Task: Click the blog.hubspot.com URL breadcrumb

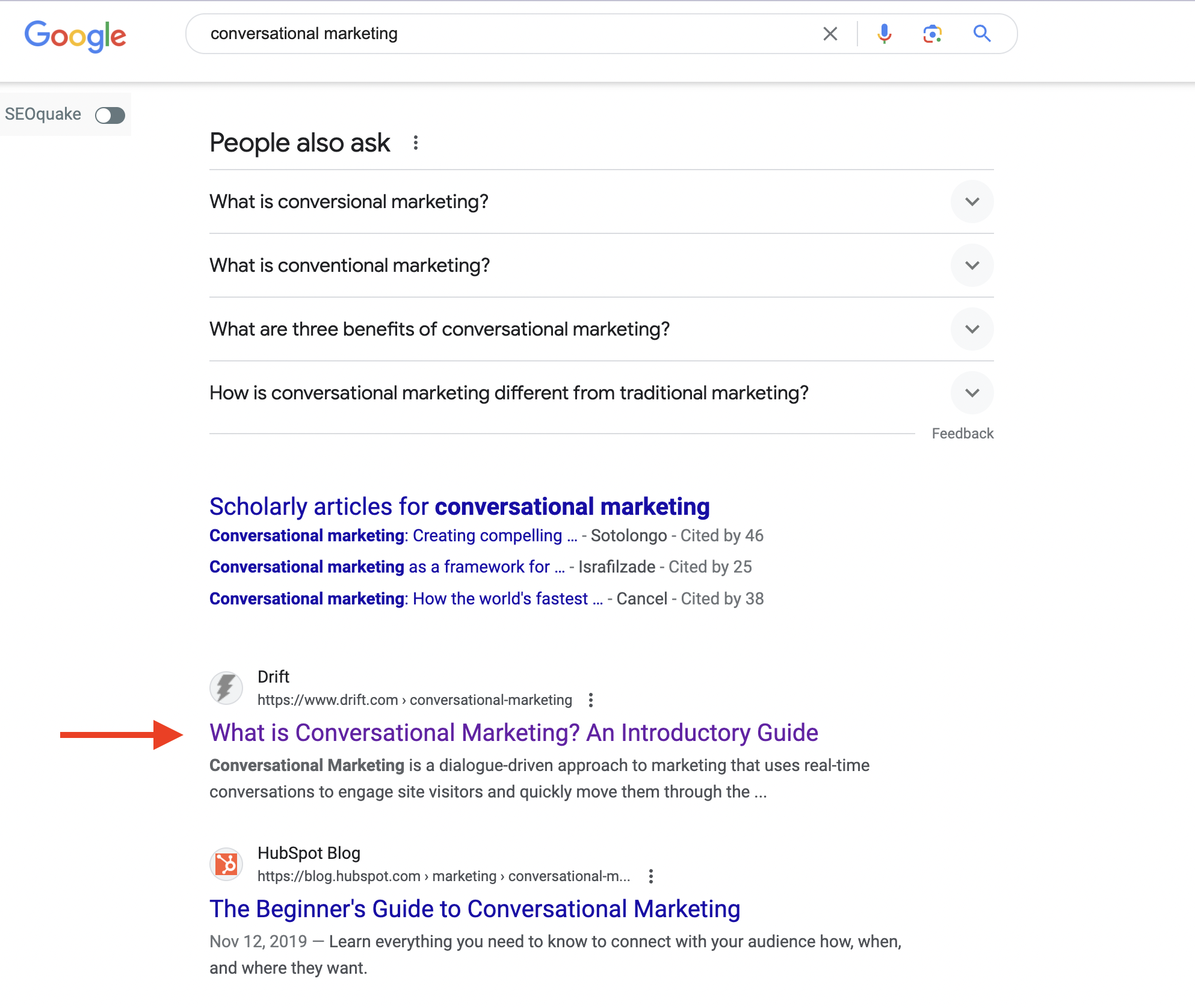Action: pos(443,876)
